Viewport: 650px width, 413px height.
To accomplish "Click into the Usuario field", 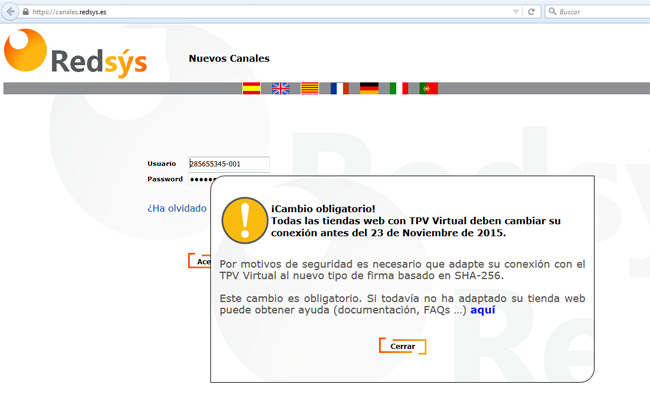I will 229,163.
